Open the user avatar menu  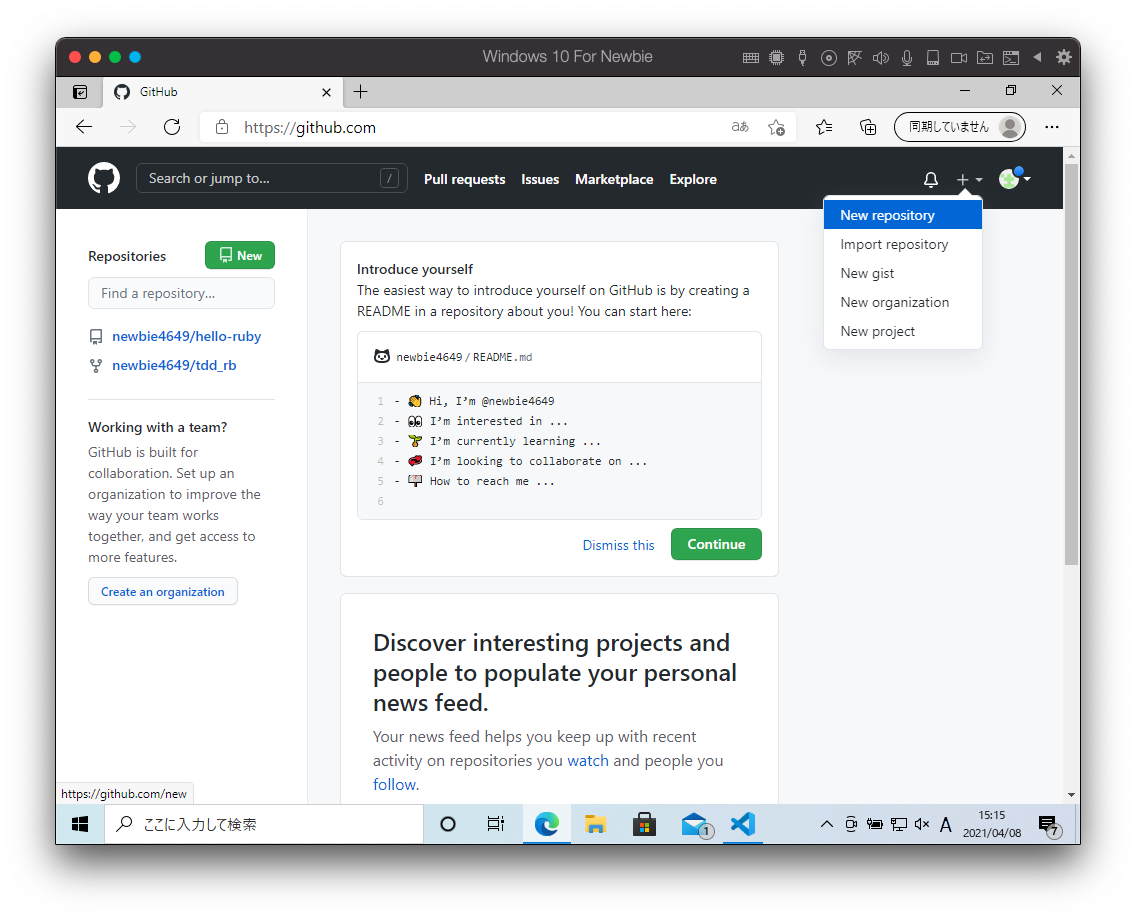coord(1014,178)
